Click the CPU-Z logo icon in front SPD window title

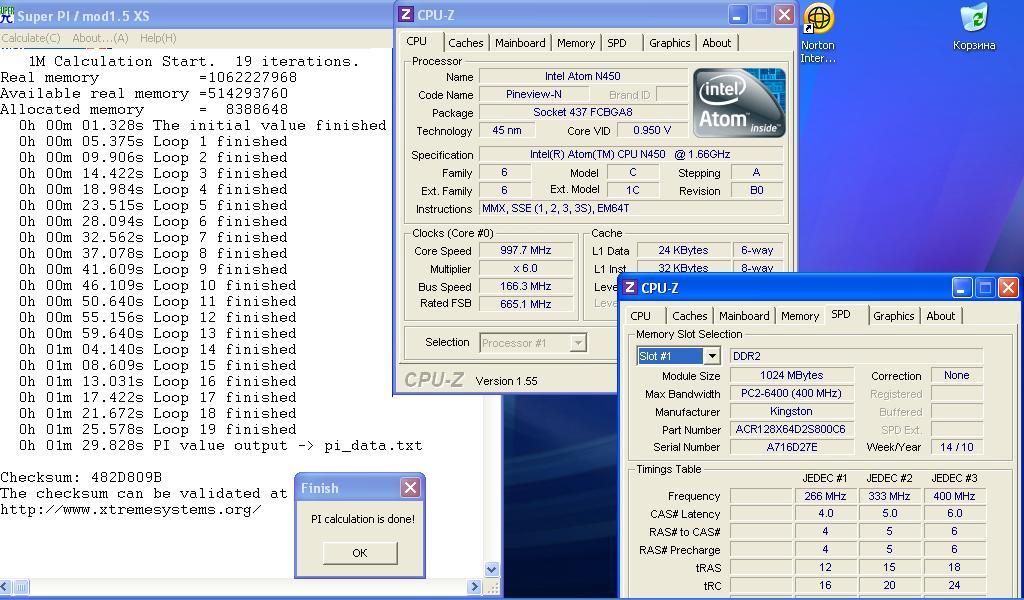tap(630, 287)
